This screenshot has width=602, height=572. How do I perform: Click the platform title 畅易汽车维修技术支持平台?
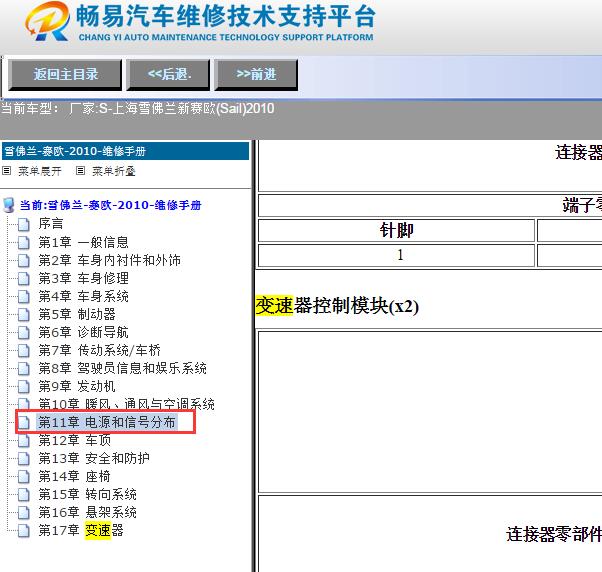pyautogui.click(x=226, y=16)
